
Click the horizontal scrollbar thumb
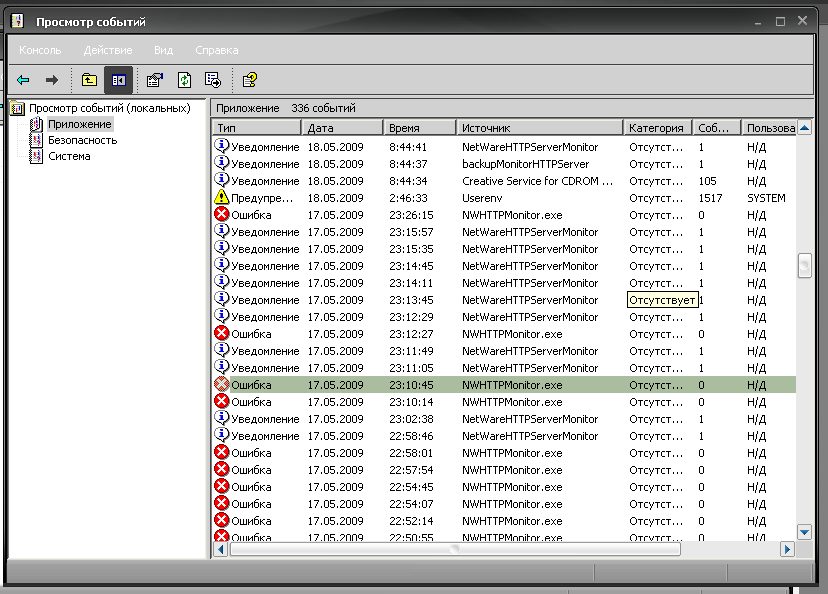point(455,549)
